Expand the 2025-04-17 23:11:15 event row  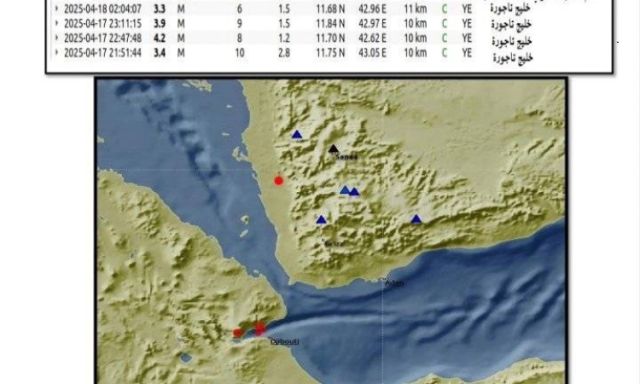click(x=56, y=23)
